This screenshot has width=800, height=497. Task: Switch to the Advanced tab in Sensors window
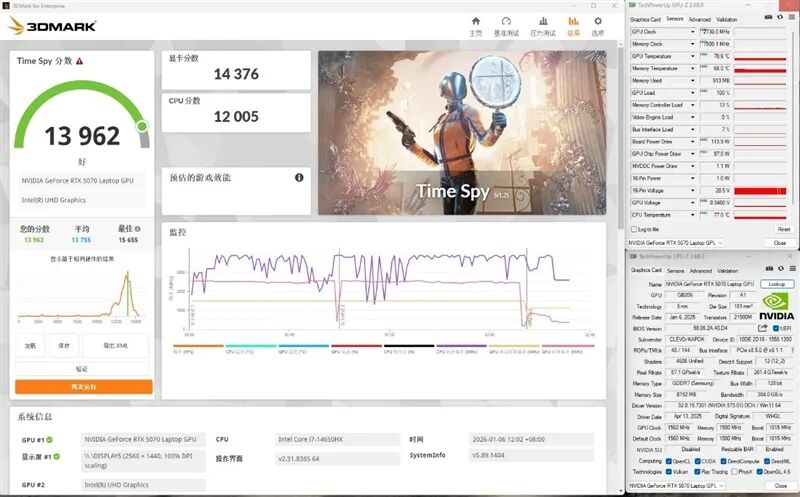pos(699,19)
